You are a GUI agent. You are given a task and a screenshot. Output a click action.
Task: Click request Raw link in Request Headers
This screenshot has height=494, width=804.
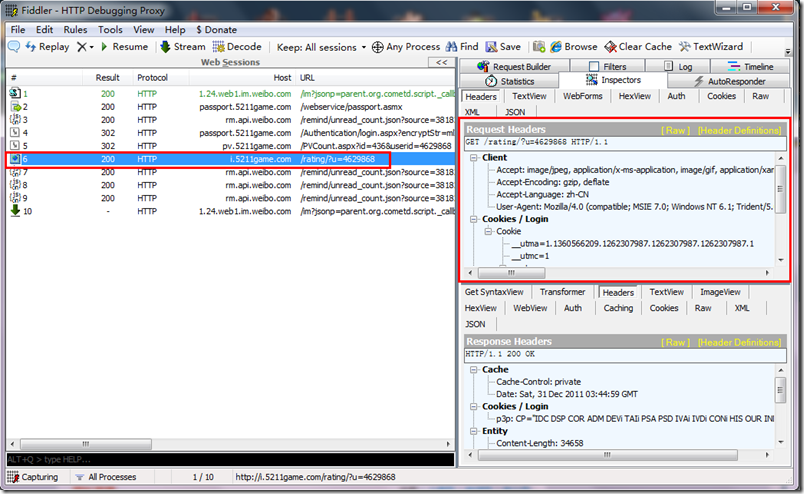click(675, 130)
